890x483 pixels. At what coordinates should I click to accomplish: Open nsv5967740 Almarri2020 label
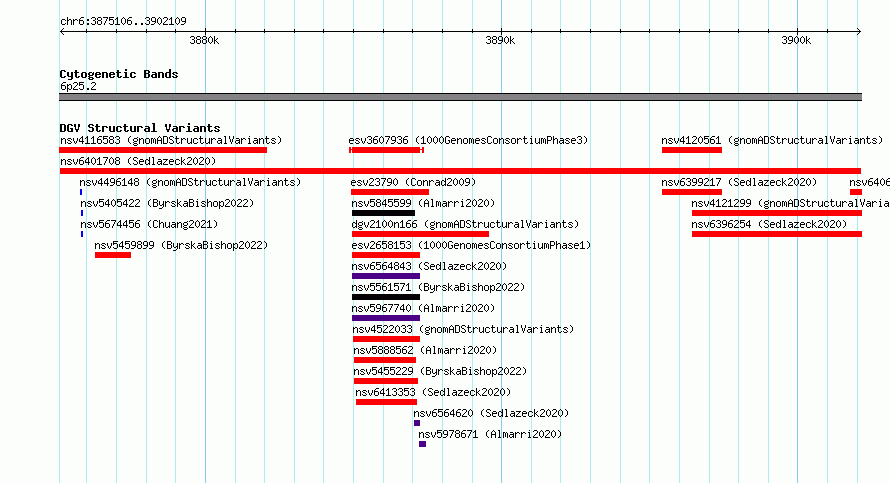tap(423, 308)
